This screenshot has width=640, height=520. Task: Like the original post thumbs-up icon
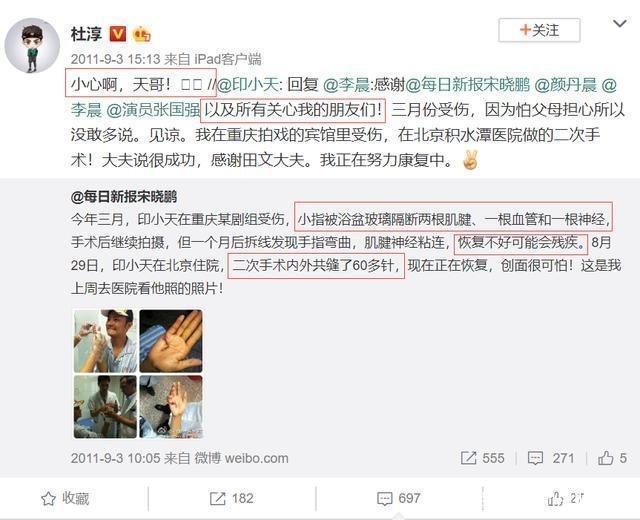pos(606,458)
